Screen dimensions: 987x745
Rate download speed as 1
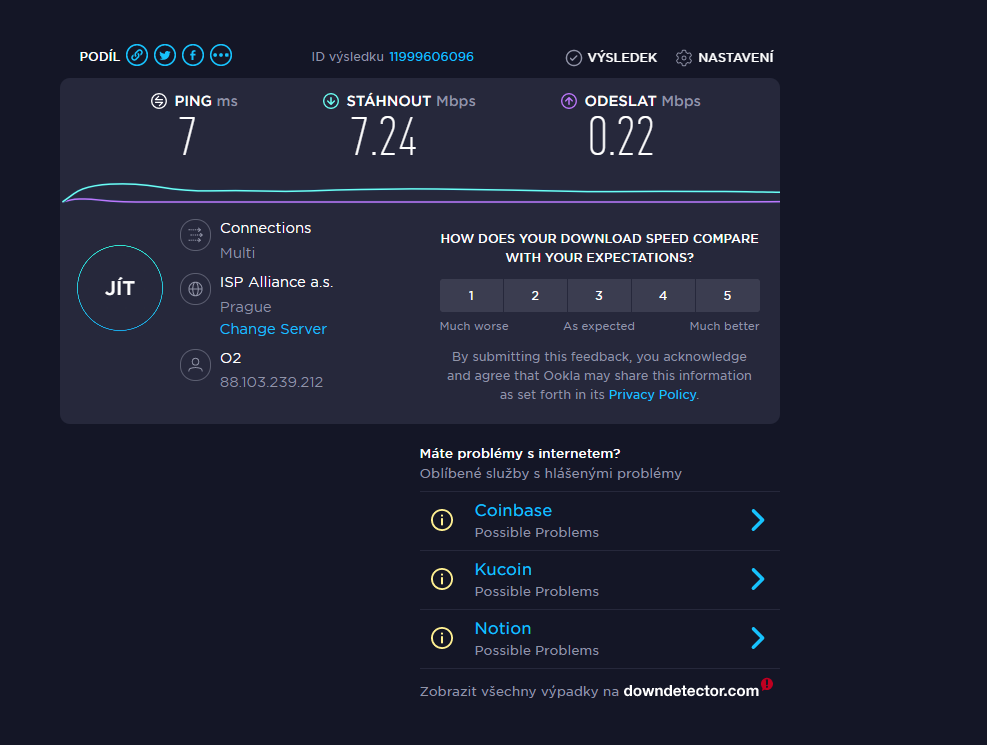tap(471, 296)
